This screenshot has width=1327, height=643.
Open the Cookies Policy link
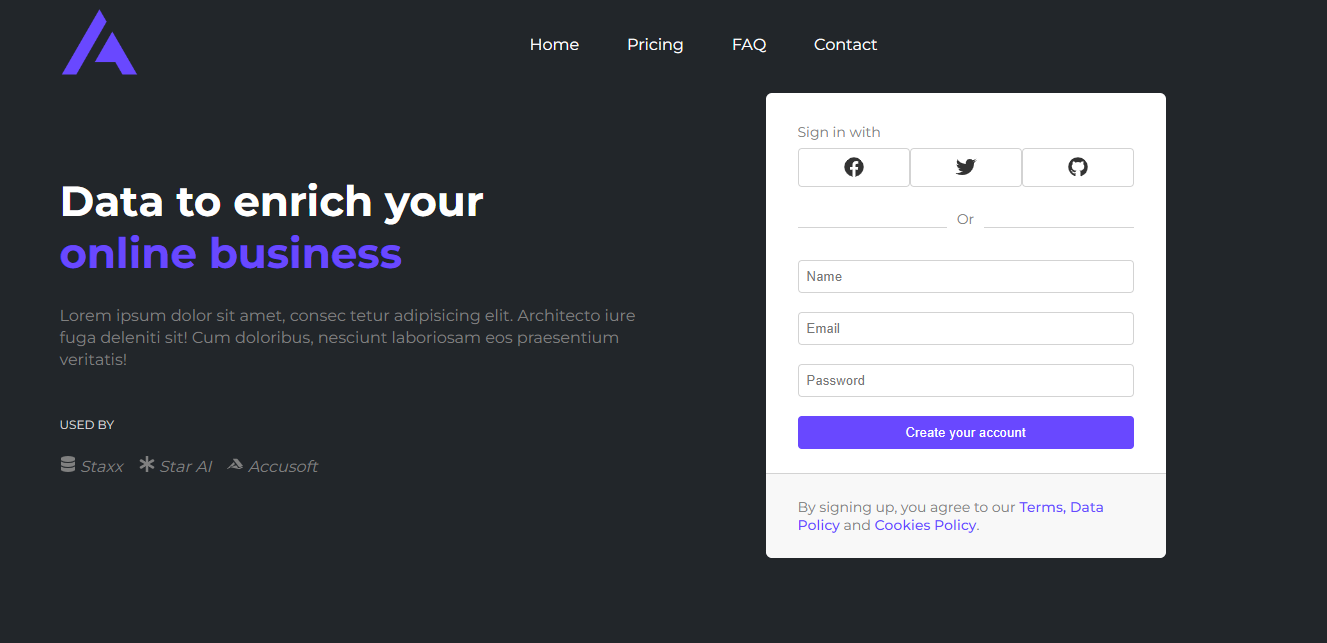pos(925,525)
